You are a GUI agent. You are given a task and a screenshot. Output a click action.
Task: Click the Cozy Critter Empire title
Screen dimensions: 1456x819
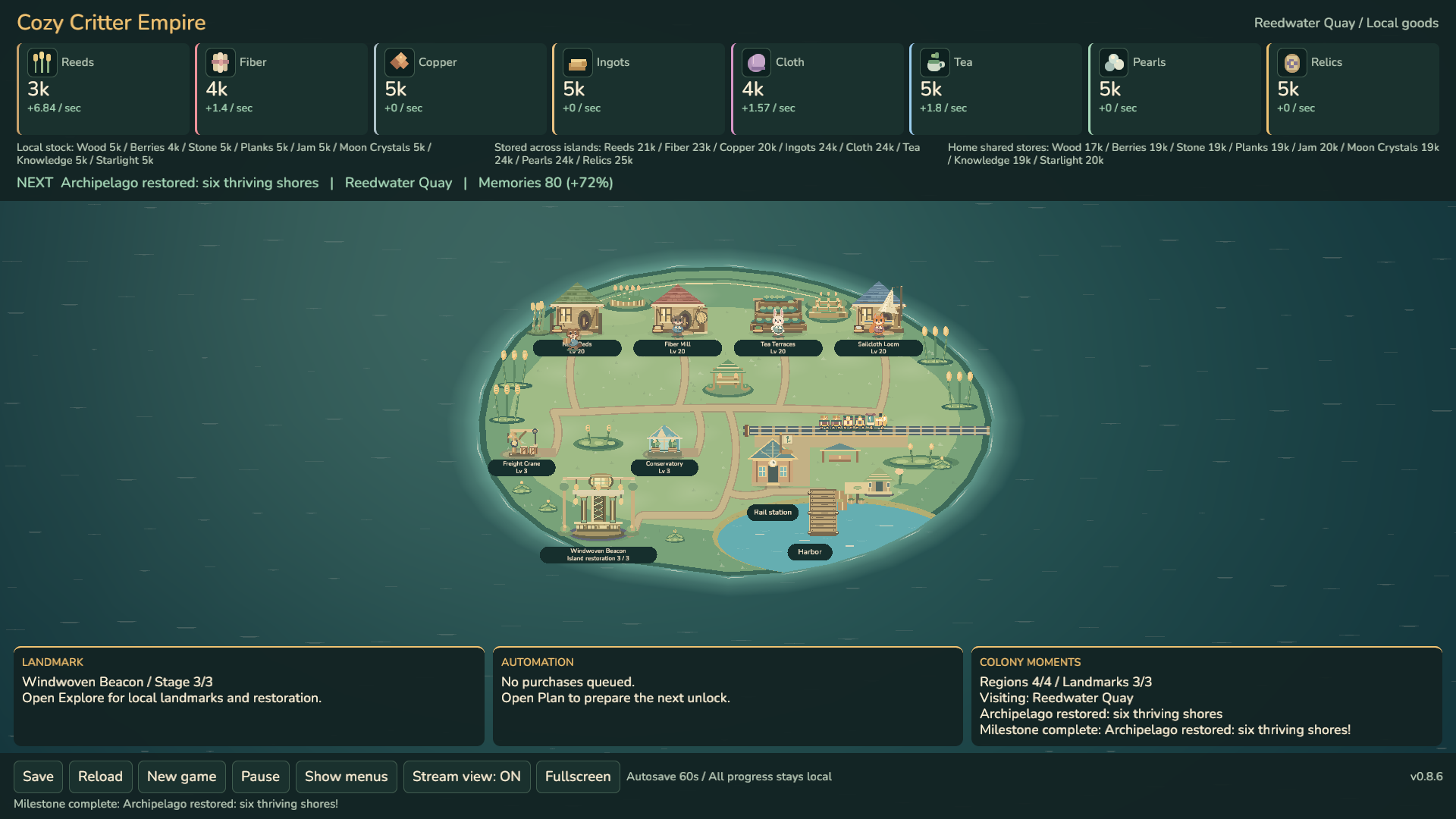(x=111, y=23)
